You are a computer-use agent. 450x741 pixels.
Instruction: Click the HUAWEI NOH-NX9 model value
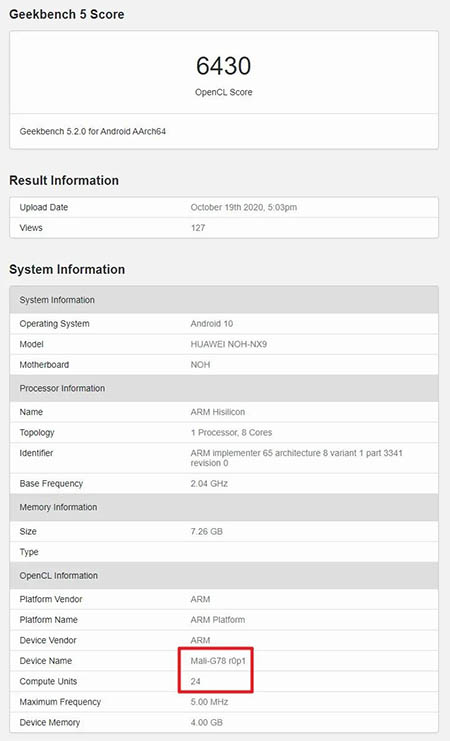tap(228, 344)
